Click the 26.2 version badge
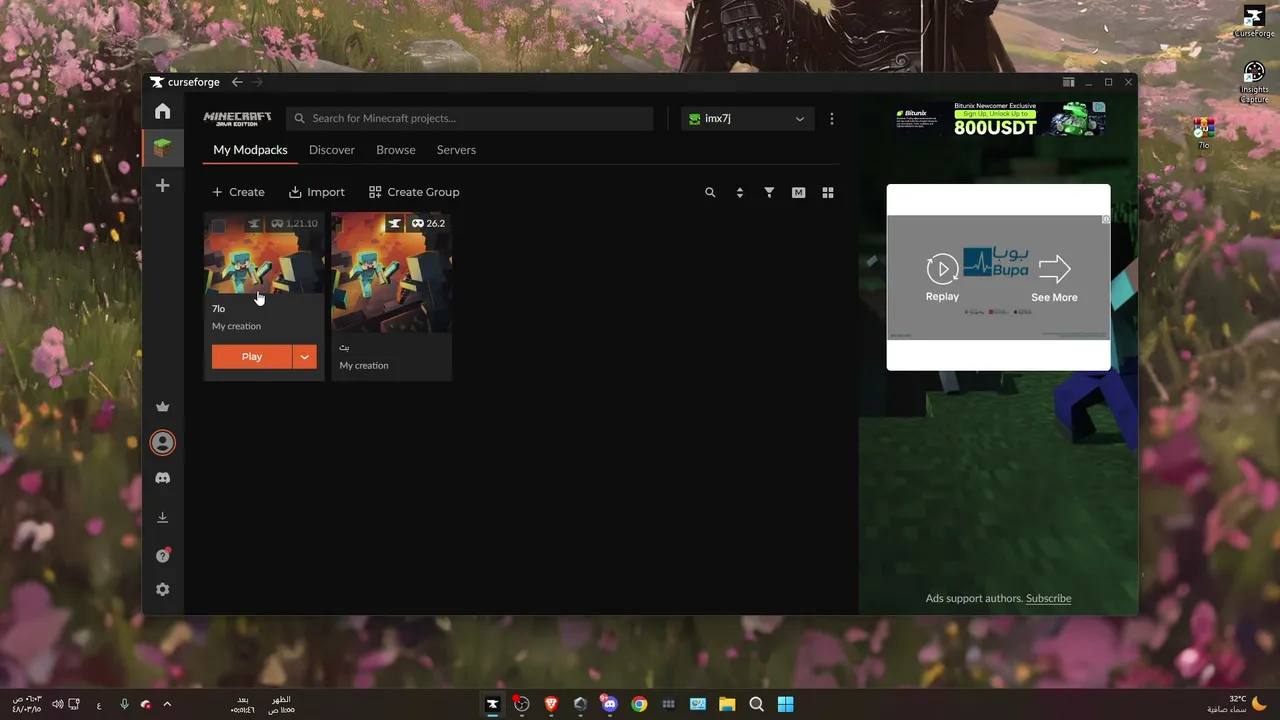Screen dimensions: 1280x720 tap(428, 223)
